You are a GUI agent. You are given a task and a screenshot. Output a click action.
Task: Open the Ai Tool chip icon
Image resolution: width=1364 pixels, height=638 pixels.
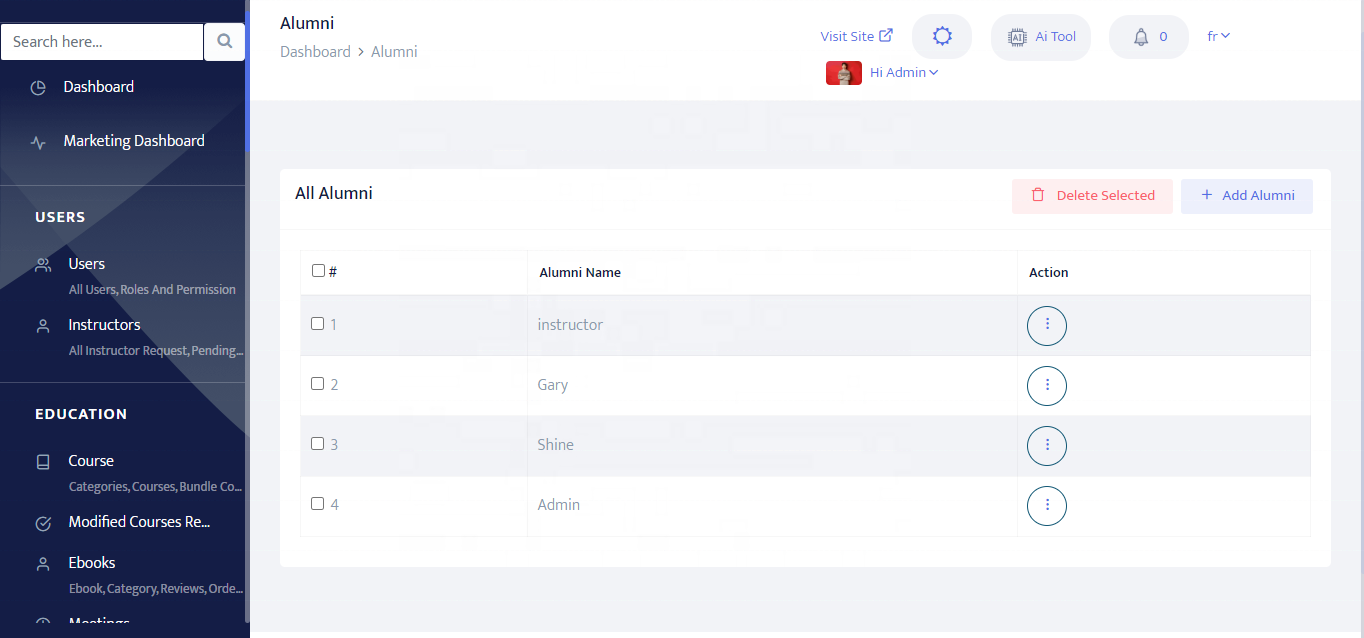tap(1017, 37)
